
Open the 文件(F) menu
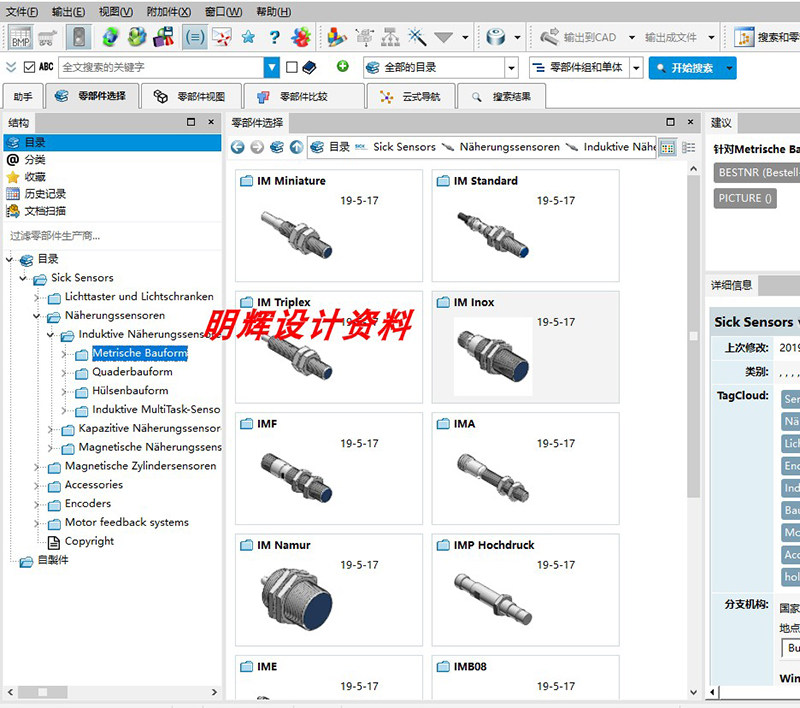[x=21, y=11]
